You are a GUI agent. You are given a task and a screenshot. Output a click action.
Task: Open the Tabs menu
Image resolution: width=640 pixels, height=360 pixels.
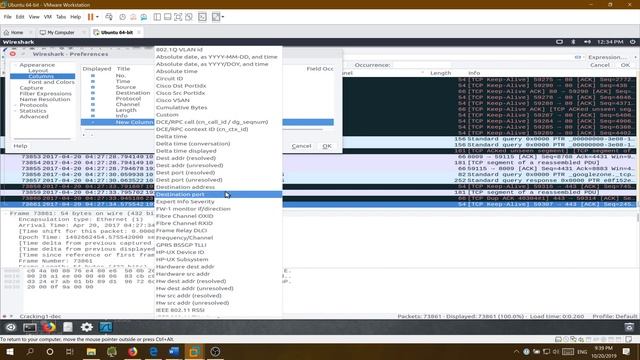[x=61, y=17]
